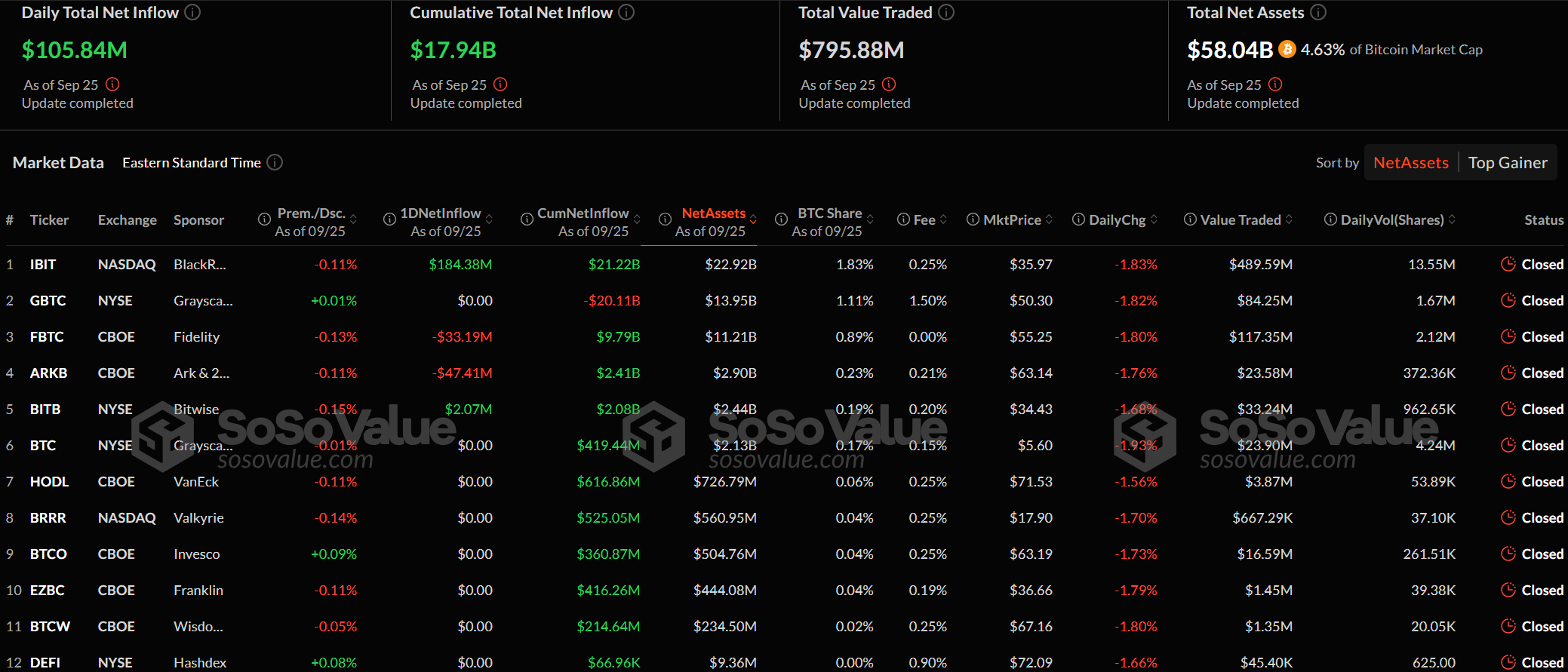Sort table by 1DNetInflow arrows

(489, 219)
